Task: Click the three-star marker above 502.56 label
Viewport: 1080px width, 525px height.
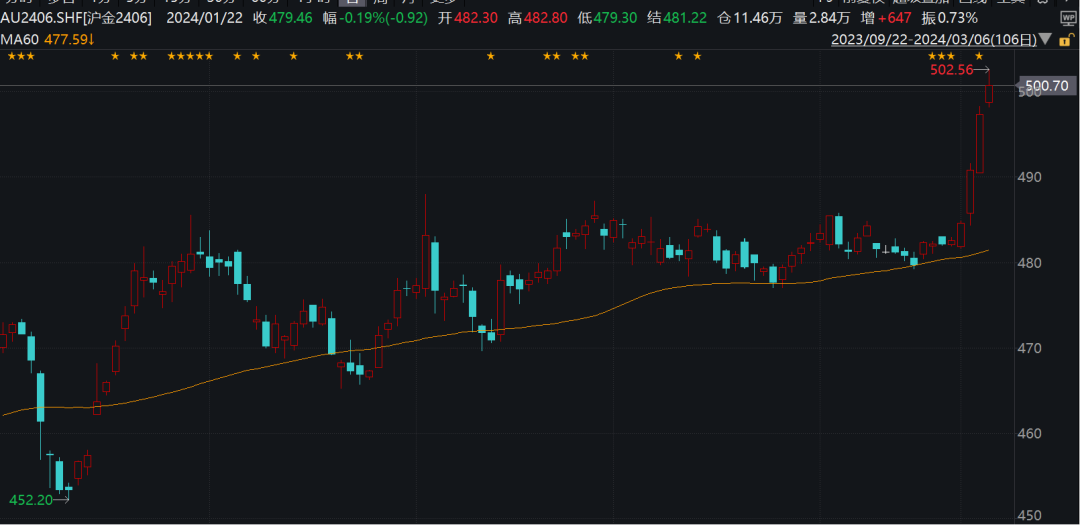Action: [x=942, y=56]
